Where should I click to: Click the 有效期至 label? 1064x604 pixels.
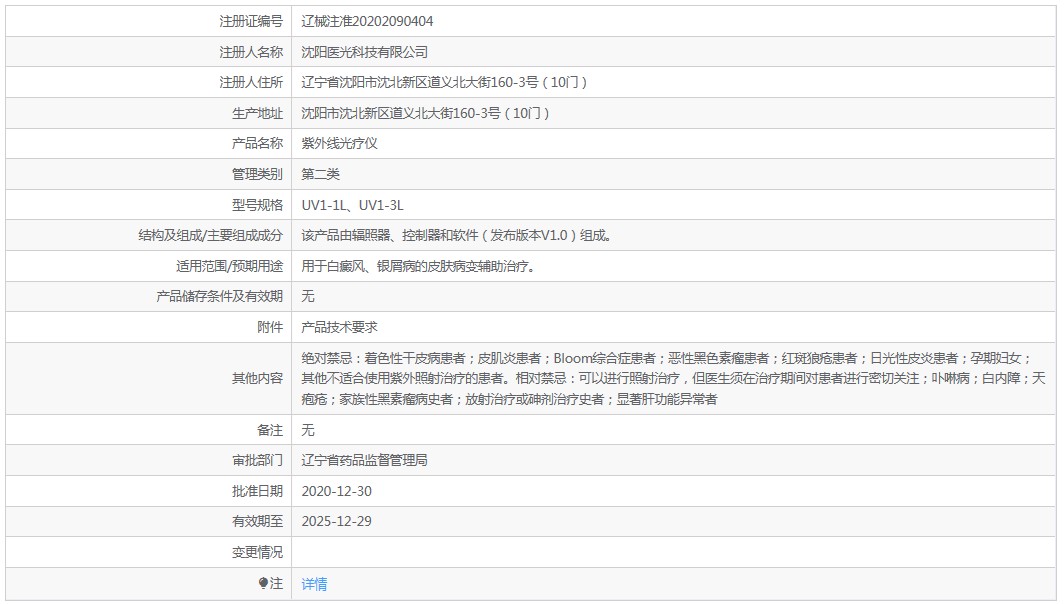[257, 521]
